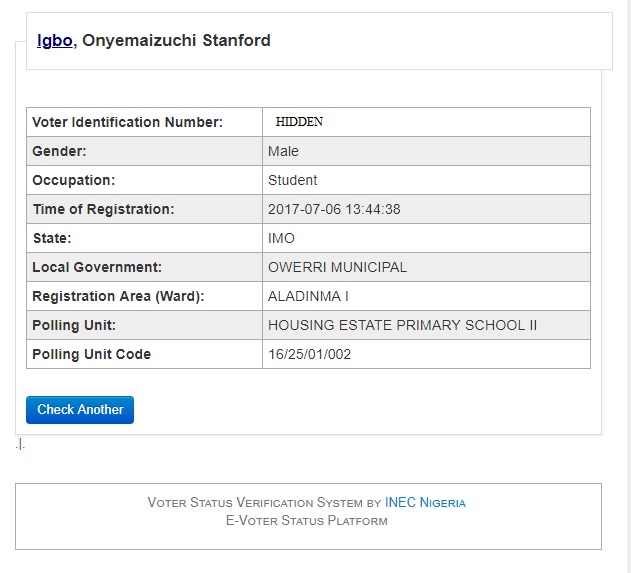Select the Polling Unit Code label
631x573 pixels.
[x=91, y=354]
